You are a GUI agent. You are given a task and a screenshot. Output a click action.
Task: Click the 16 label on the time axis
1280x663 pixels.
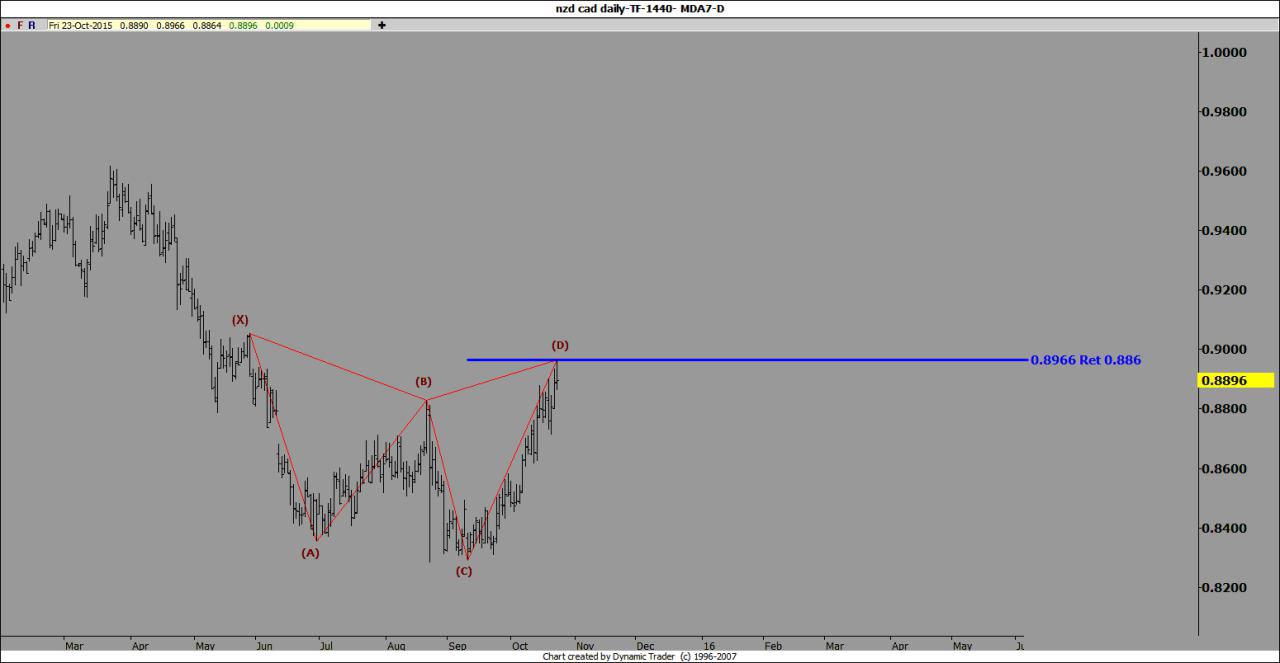pyautogui.click(x=708, y=646)
